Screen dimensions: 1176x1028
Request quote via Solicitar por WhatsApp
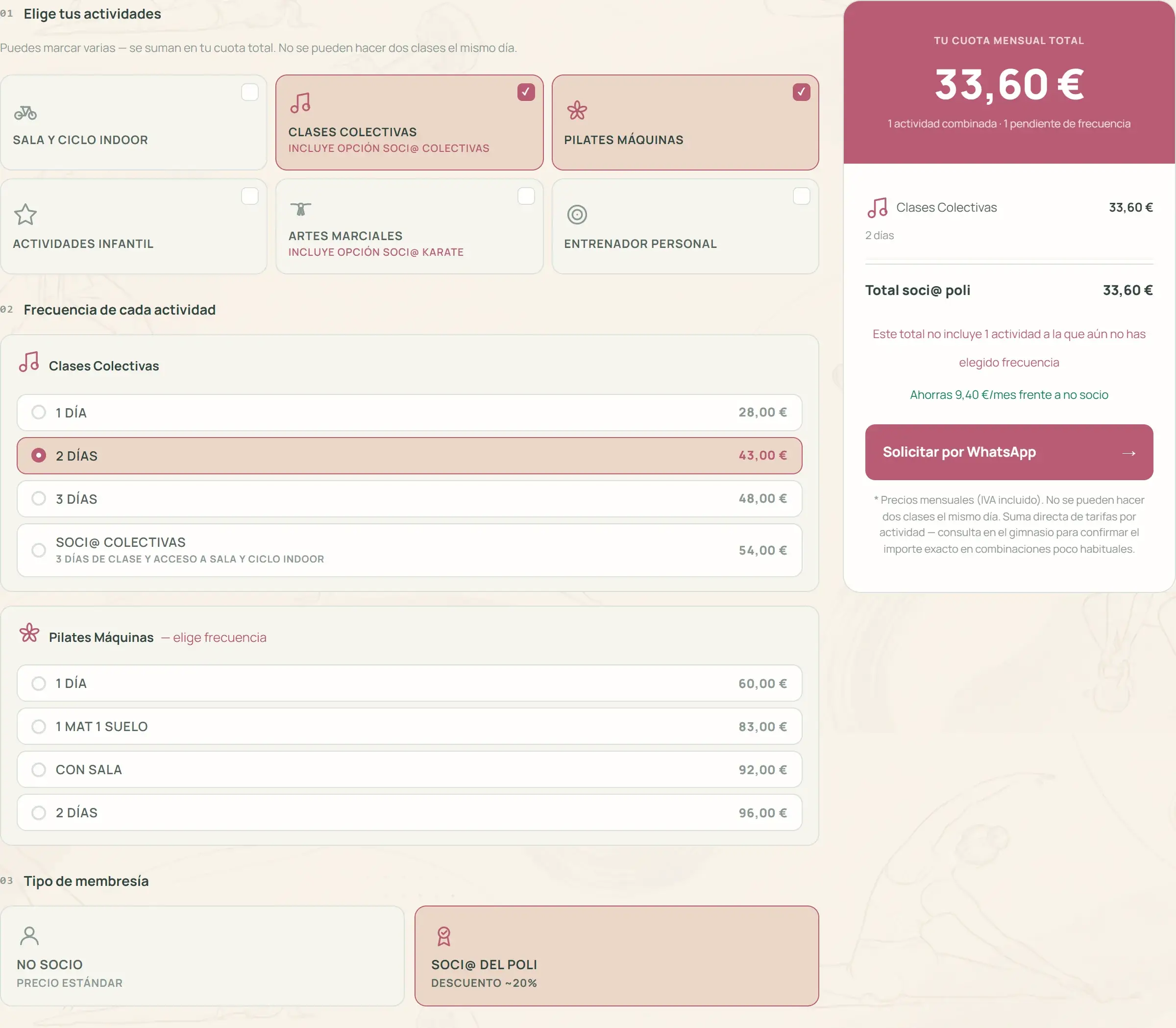click(x=1008, y=452)
